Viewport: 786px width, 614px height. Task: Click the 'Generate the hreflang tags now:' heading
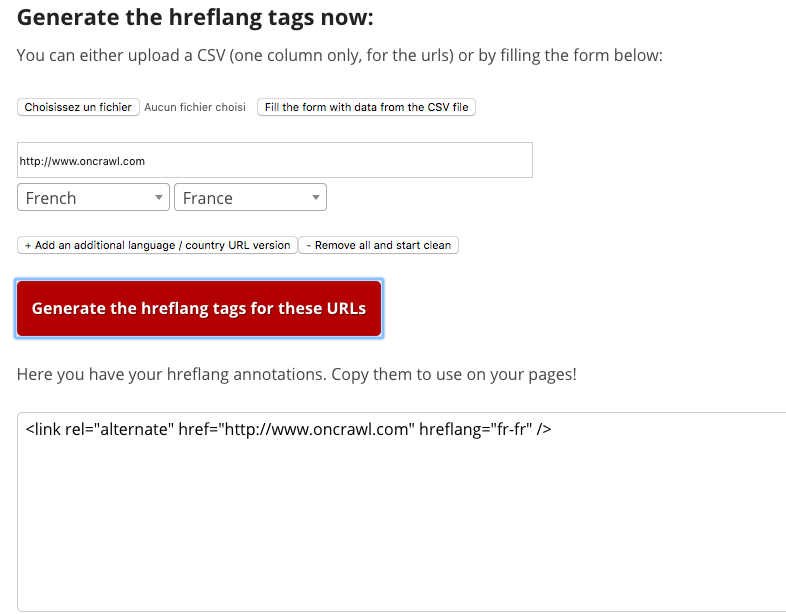click(195, 18)
